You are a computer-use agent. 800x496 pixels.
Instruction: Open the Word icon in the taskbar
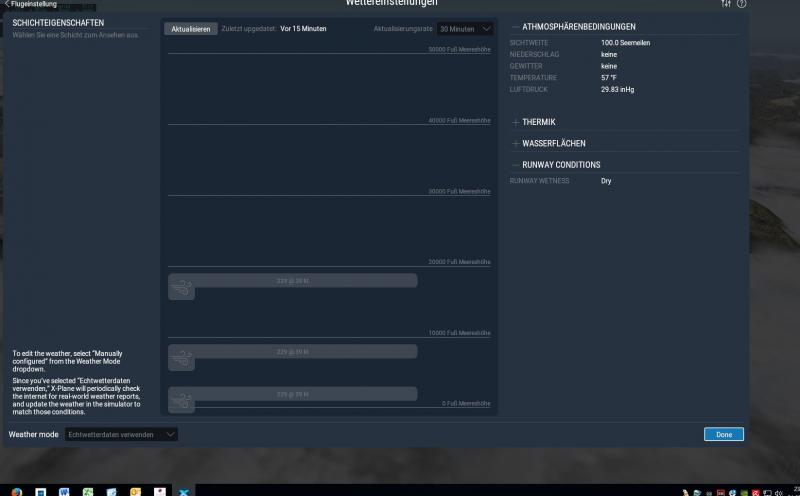point(64,491)
